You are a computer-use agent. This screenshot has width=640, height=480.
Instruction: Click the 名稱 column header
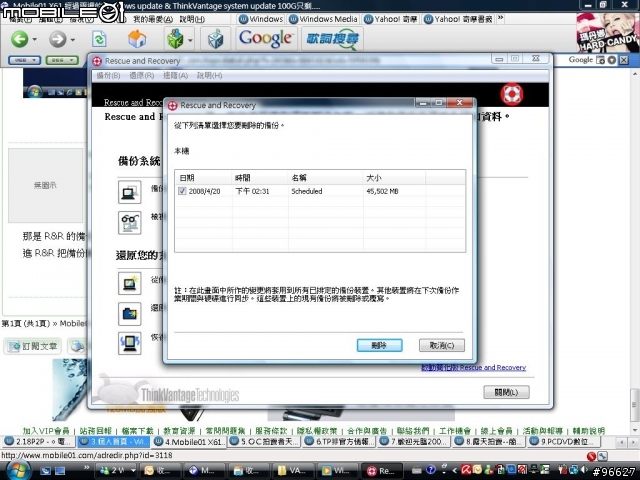[x=325, y=178]
